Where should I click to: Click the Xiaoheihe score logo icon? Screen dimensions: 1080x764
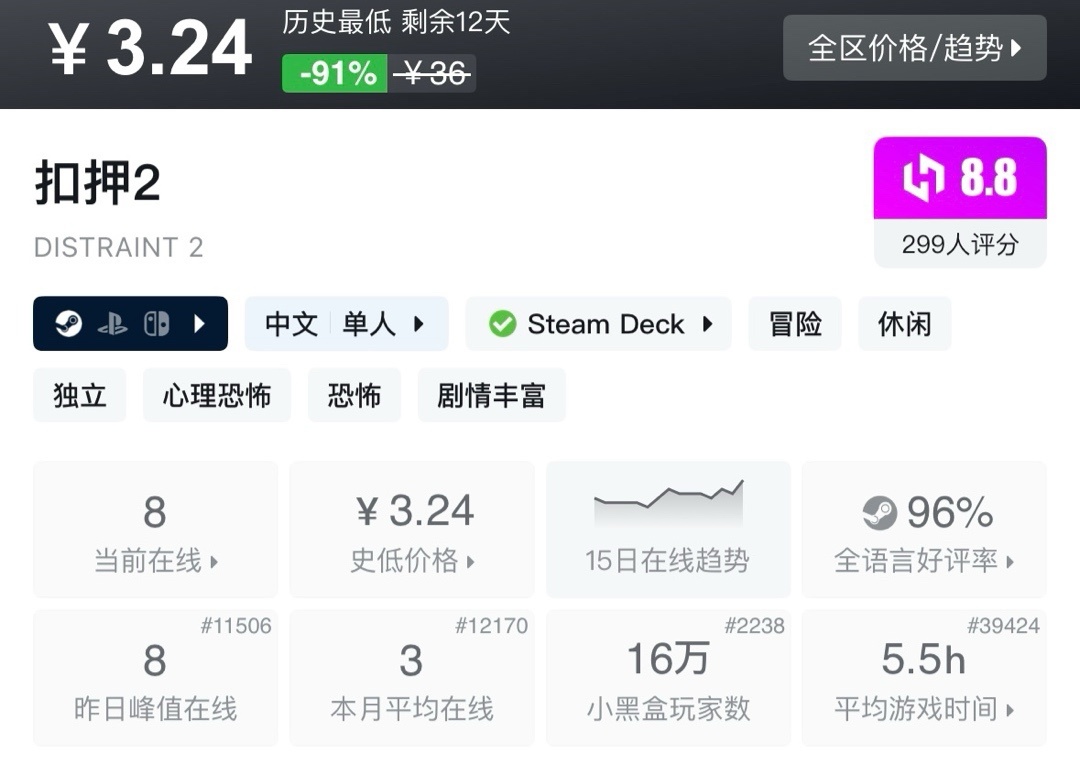click(x=923, y=179)
